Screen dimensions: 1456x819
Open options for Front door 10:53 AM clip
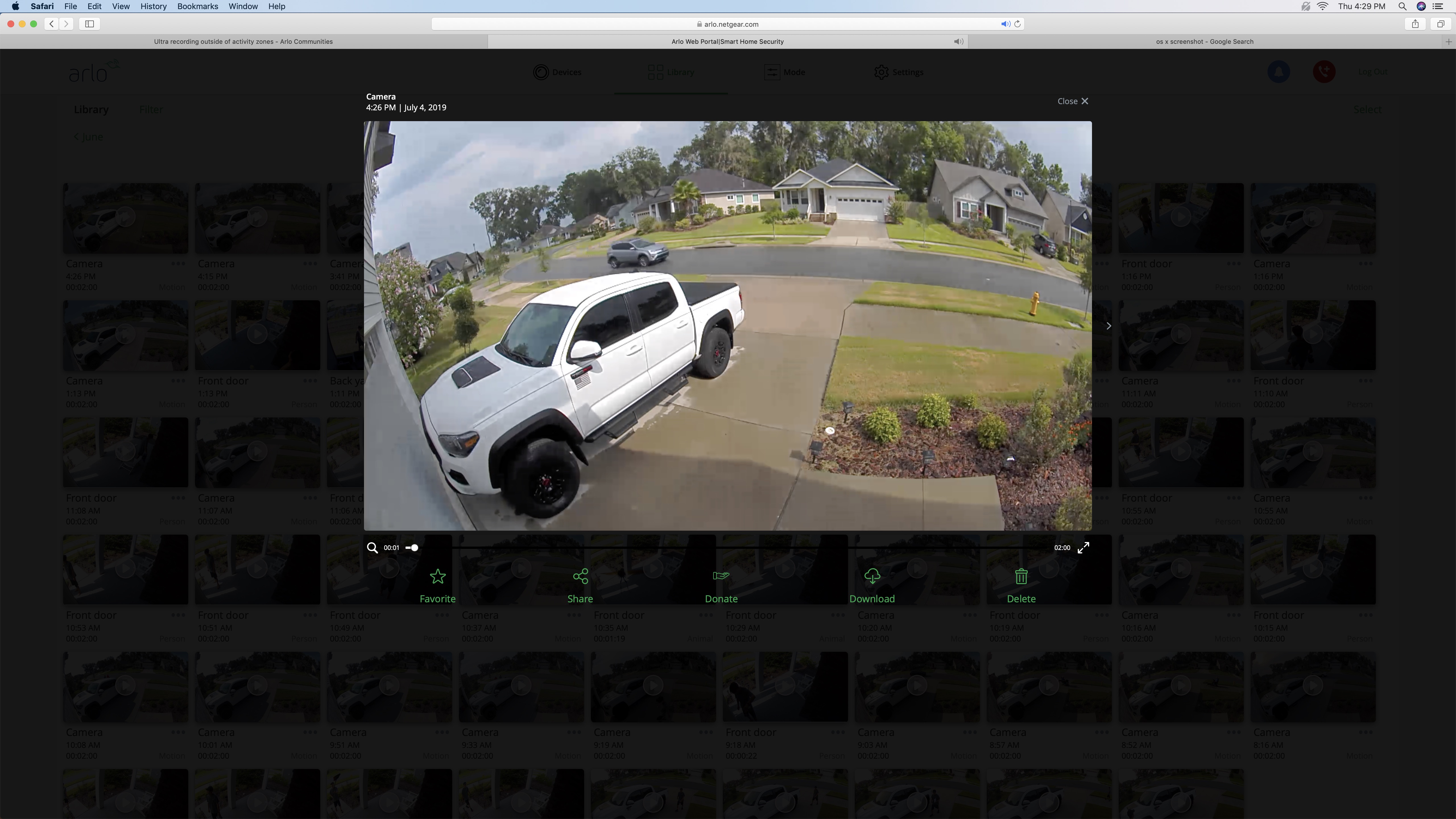point(178,615)
